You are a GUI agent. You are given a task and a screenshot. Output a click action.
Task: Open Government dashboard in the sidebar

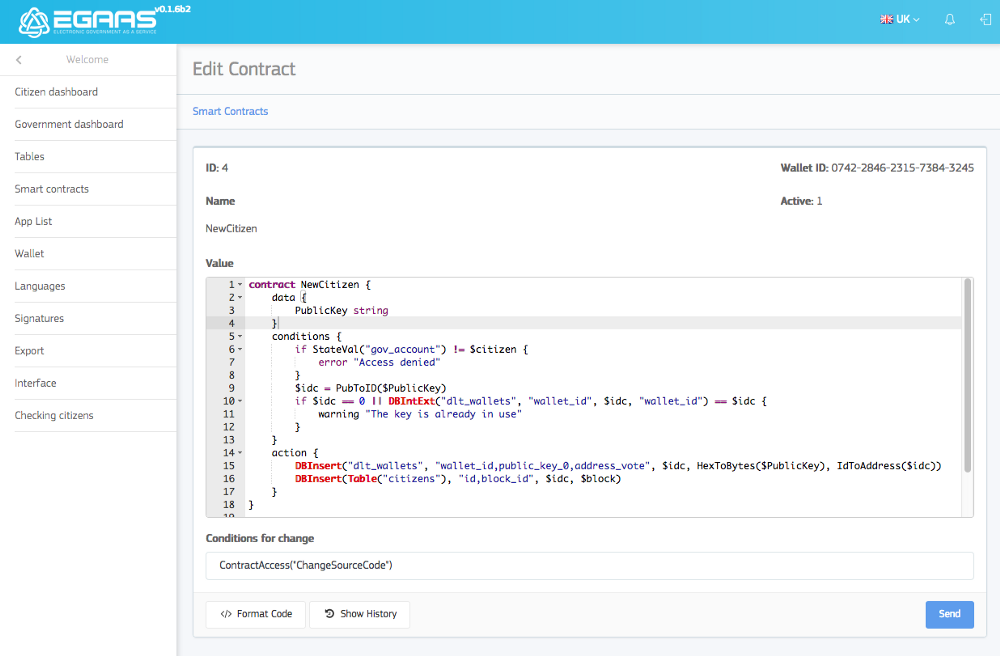(x=69, y=124)
